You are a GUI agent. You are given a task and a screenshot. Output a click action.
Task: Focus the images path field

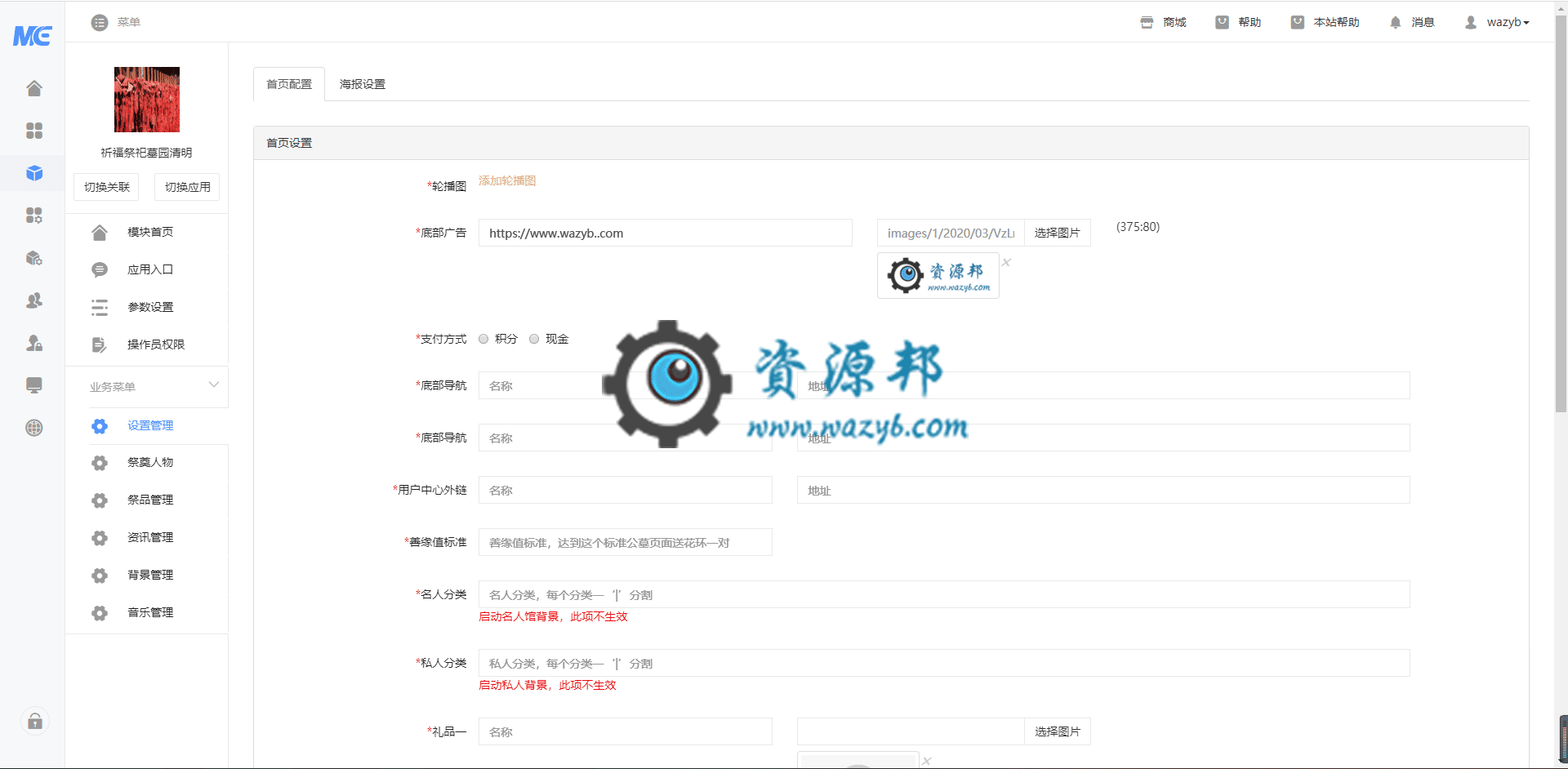951,233
